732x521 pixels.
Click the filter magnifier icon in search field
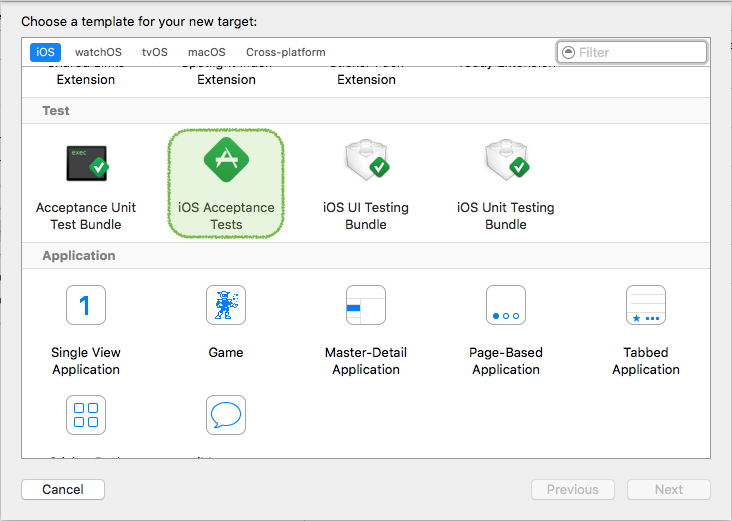568,52
